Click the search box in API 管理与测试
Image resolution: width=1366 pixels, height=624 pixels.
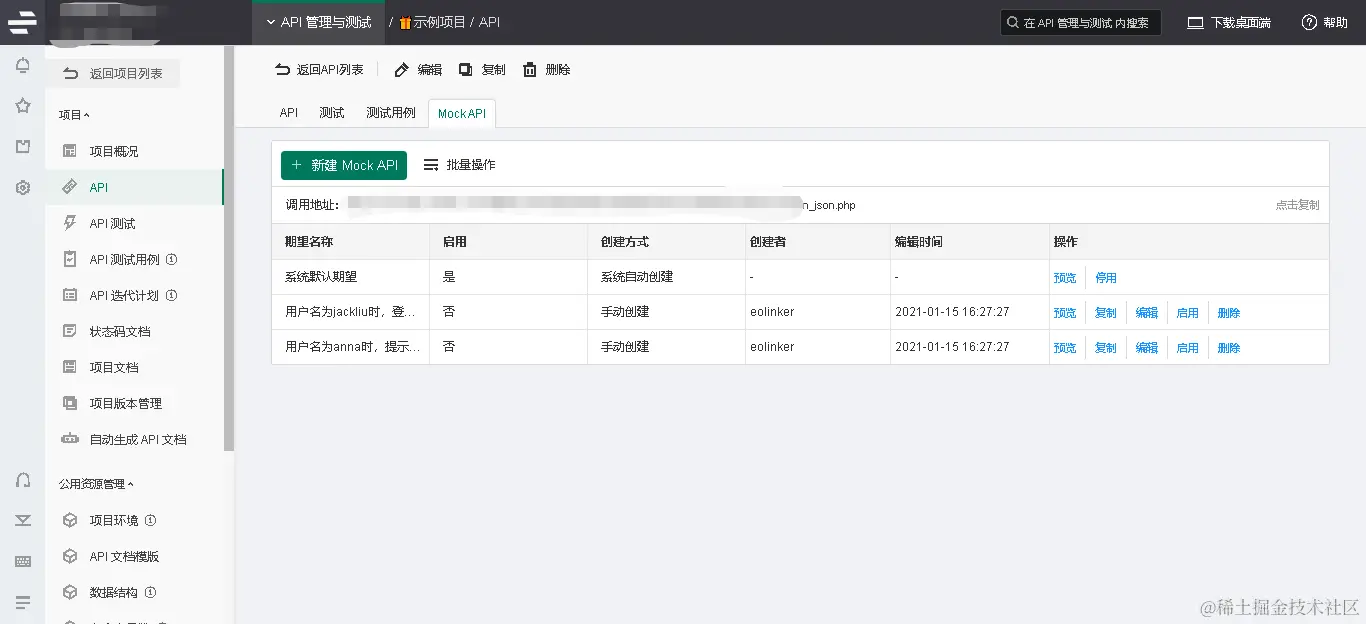pyautogui.click(x=1081, y=23)
